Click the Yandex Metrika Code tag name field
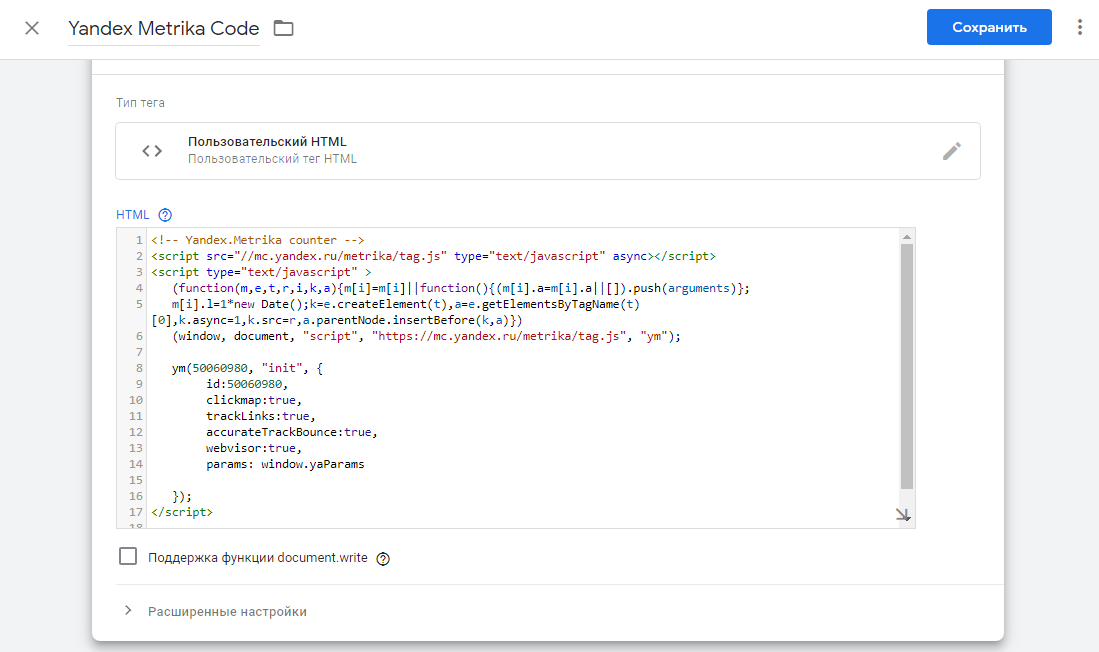The image size is (1099, 652). 164,28
